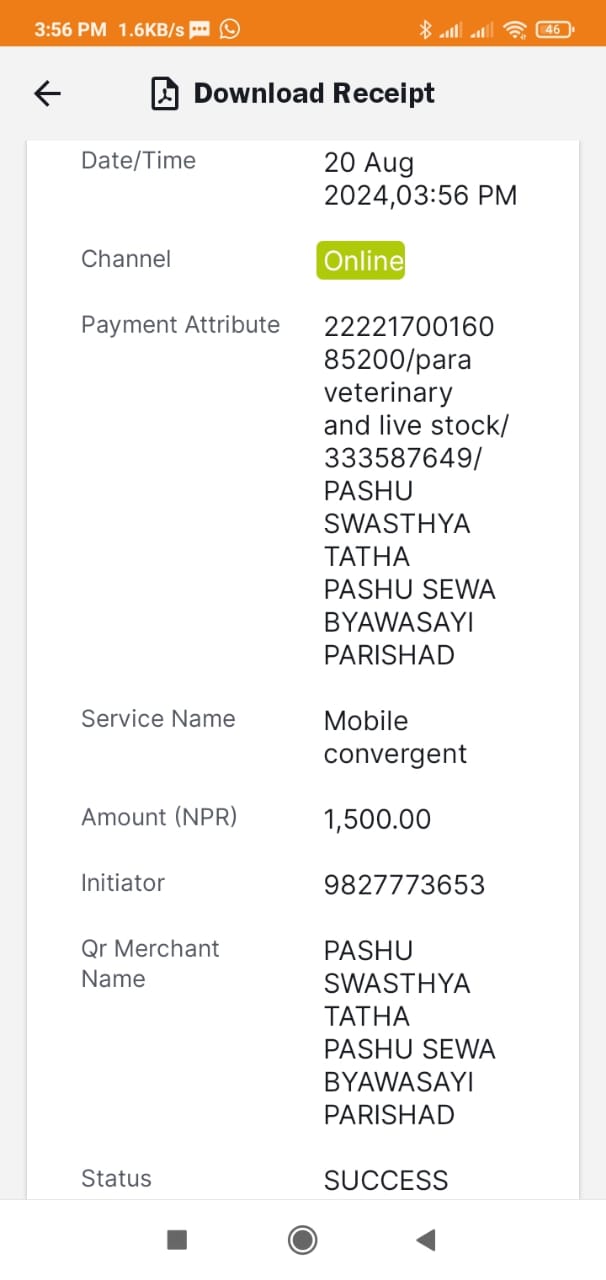Tap the SUCCESS status value
The height and width of the screenshot is (1280, 606).
click(386, 1181)
